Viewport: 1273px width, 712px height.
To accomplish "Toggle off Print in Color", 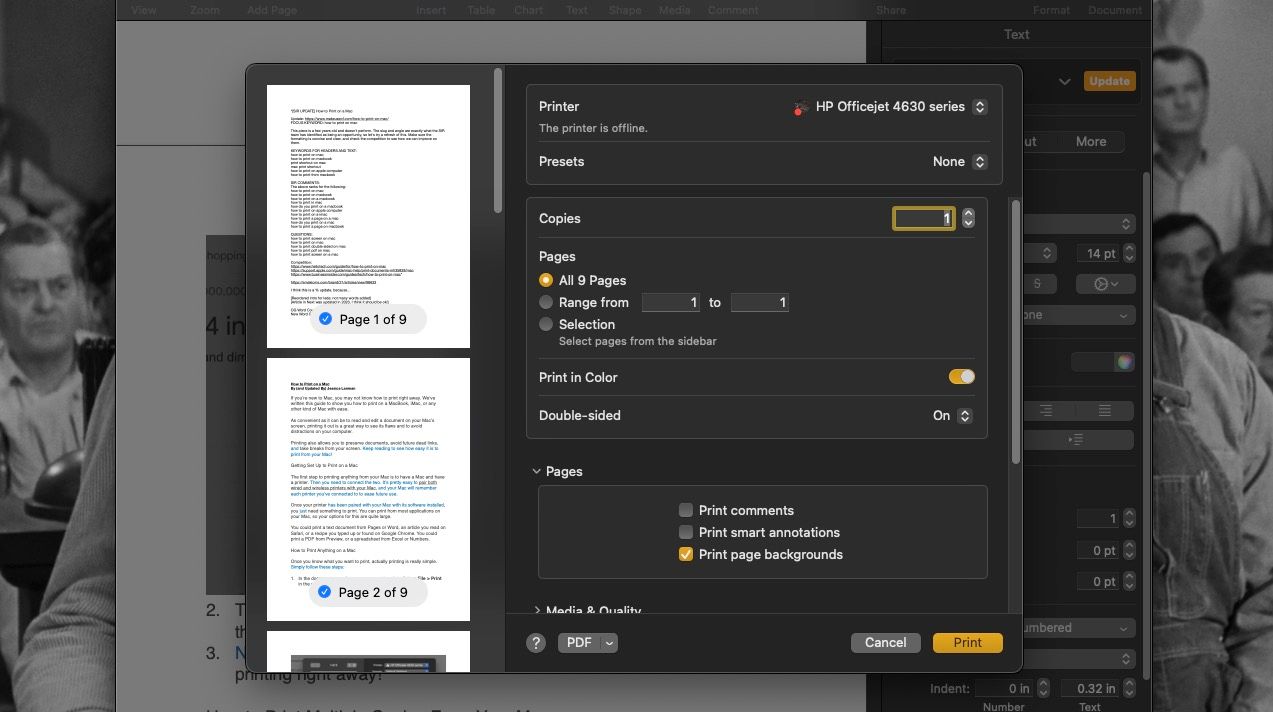I will (959, 376).
